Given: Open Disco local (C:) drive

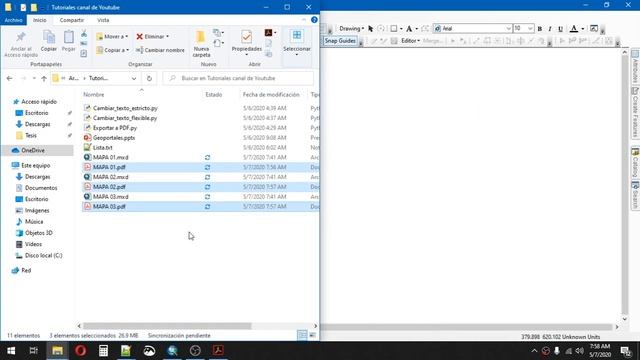Looking at the screenshot, I should [x=43, y=256].
